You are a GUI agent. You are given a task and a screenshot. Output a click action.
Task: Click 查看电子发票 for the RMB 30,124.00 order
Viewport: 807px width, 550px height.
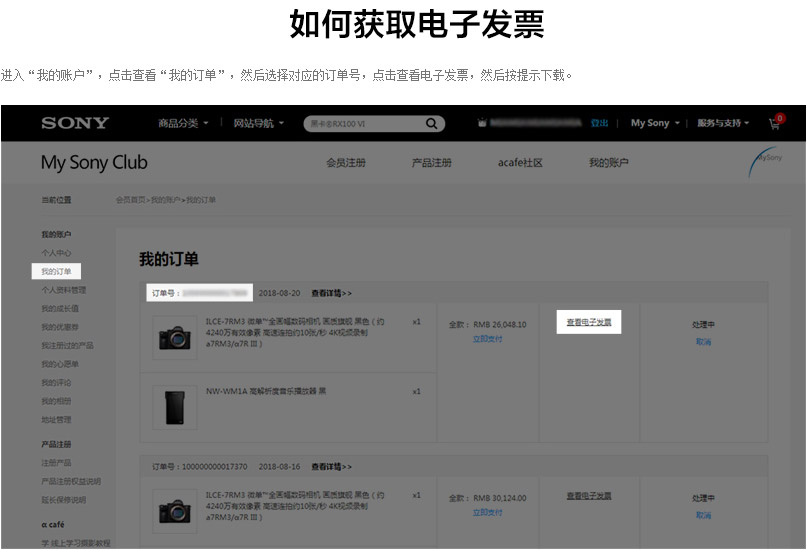coord(589,496)
